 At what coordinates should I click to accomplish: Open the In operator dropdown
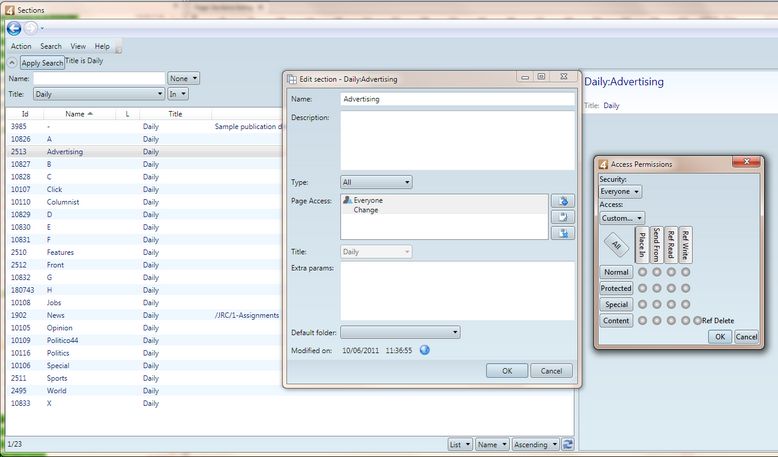tap(178, 94)
